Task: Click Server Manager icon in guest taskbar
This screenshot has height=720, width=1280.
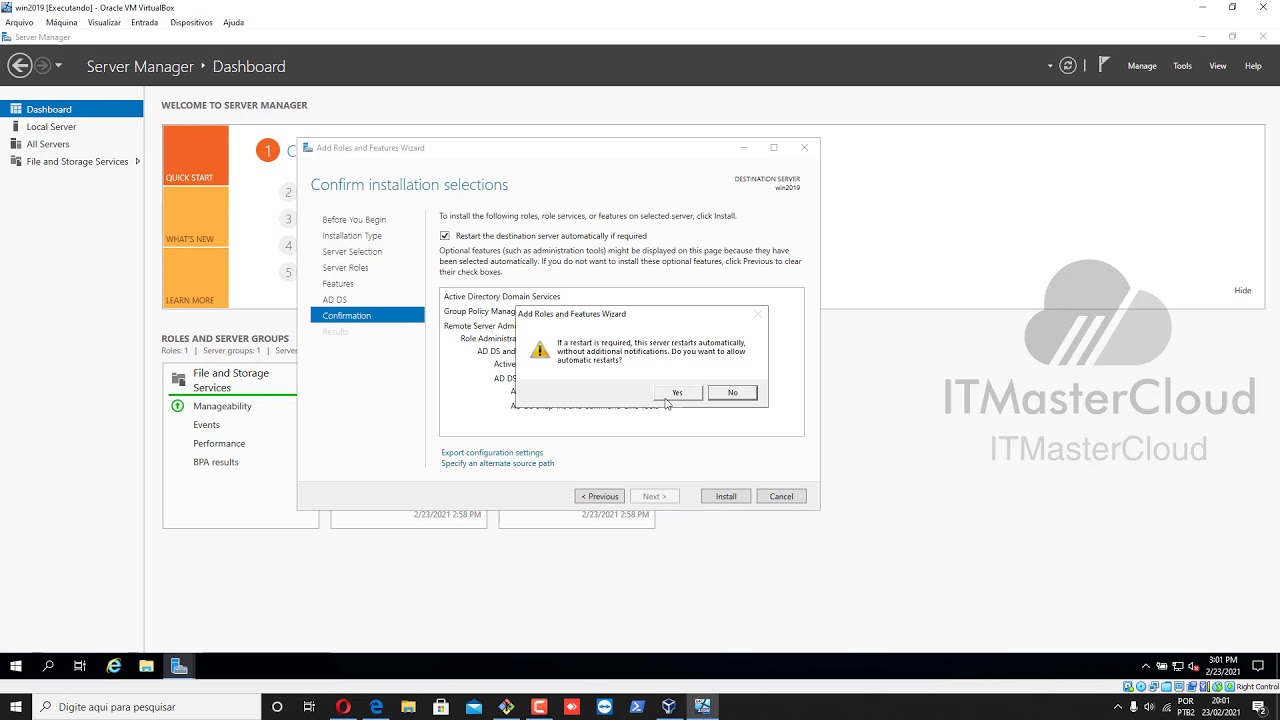Action: point(179,666)
